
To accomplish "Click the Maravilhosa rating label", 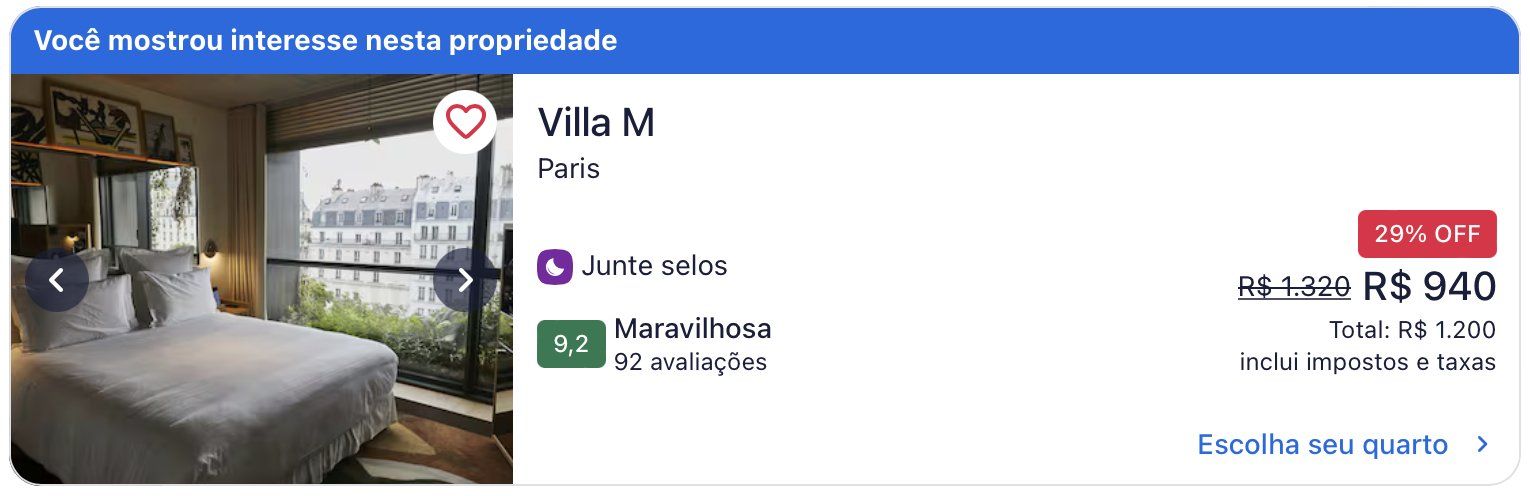I will pyautogui.click(x=693, y=328).
